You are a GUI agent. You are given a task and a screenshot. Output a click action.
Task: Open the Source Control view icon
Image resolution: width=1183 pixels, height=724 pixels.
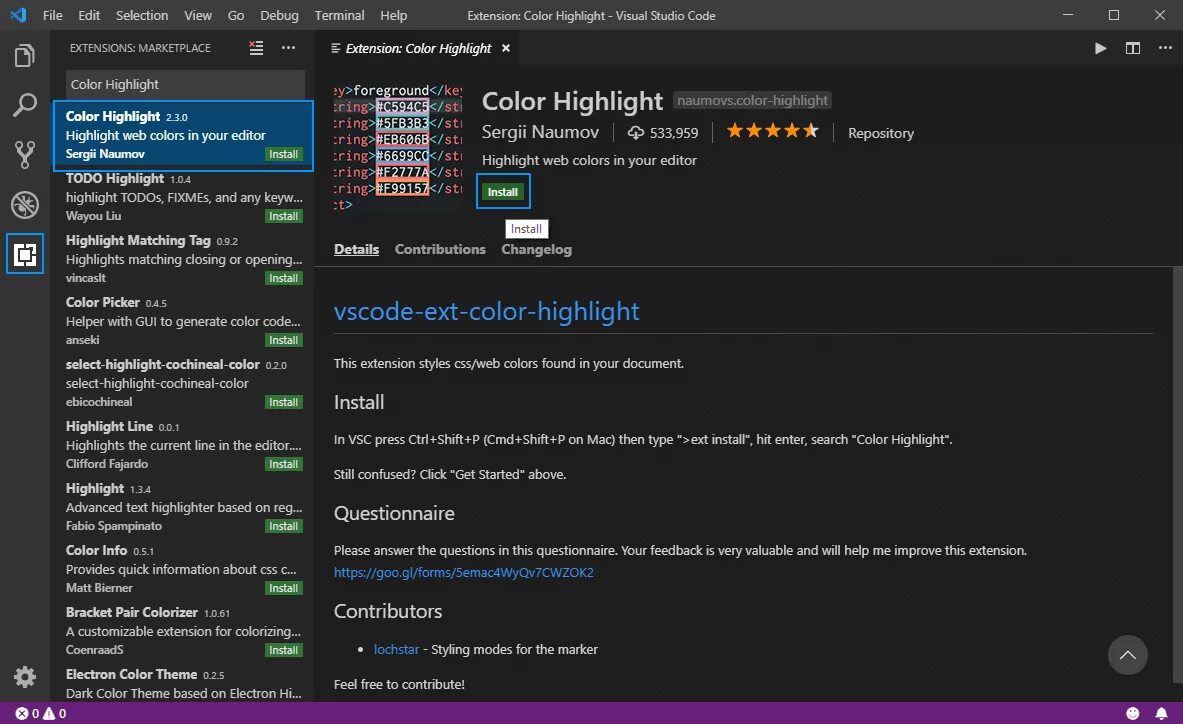click(24, 155)
